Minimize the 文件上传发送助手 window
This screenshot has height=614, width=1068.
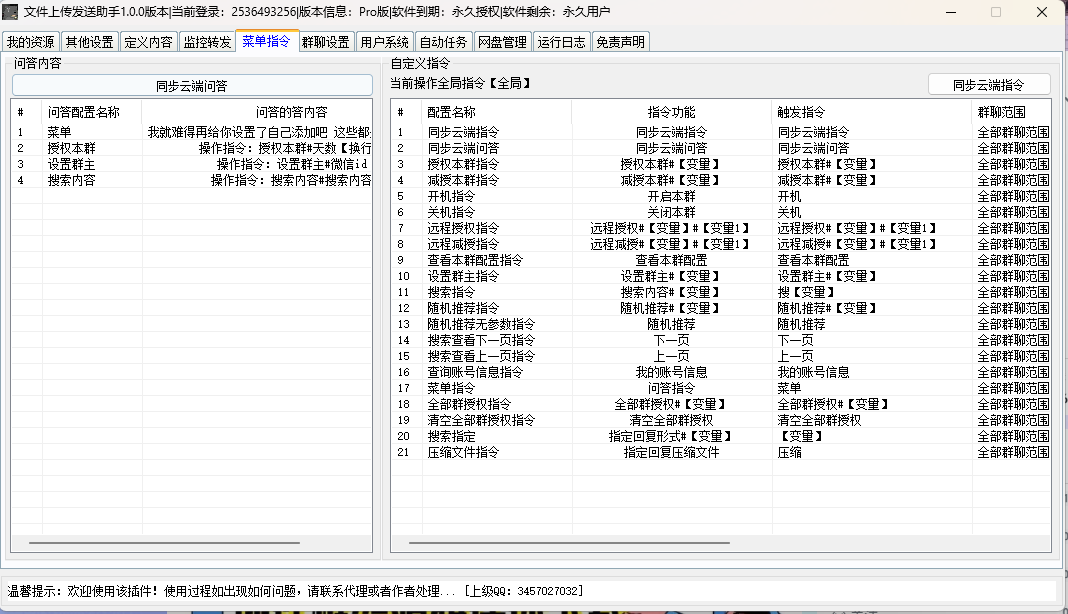(949, 12)
